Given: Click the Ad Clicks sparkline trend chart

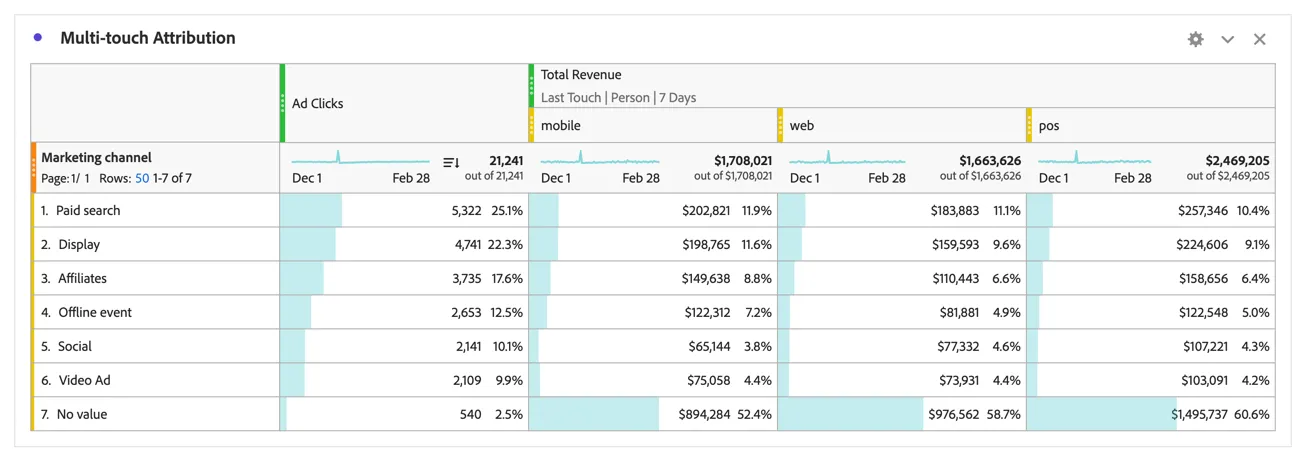Looking at the screenshot, I should (x=361, y=159).
